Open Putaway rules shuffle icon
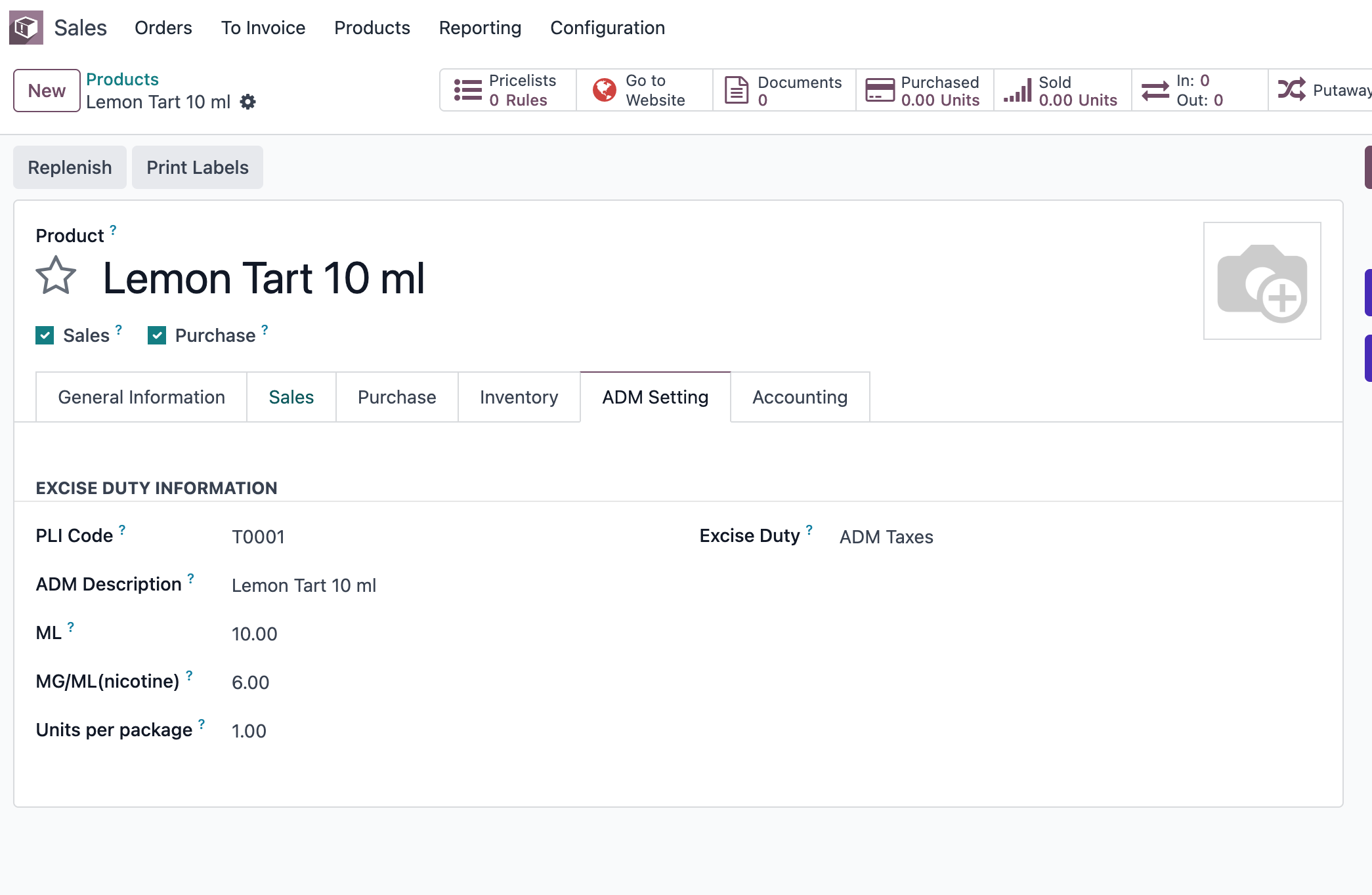1372x895 pixels. coord(1291,90)
